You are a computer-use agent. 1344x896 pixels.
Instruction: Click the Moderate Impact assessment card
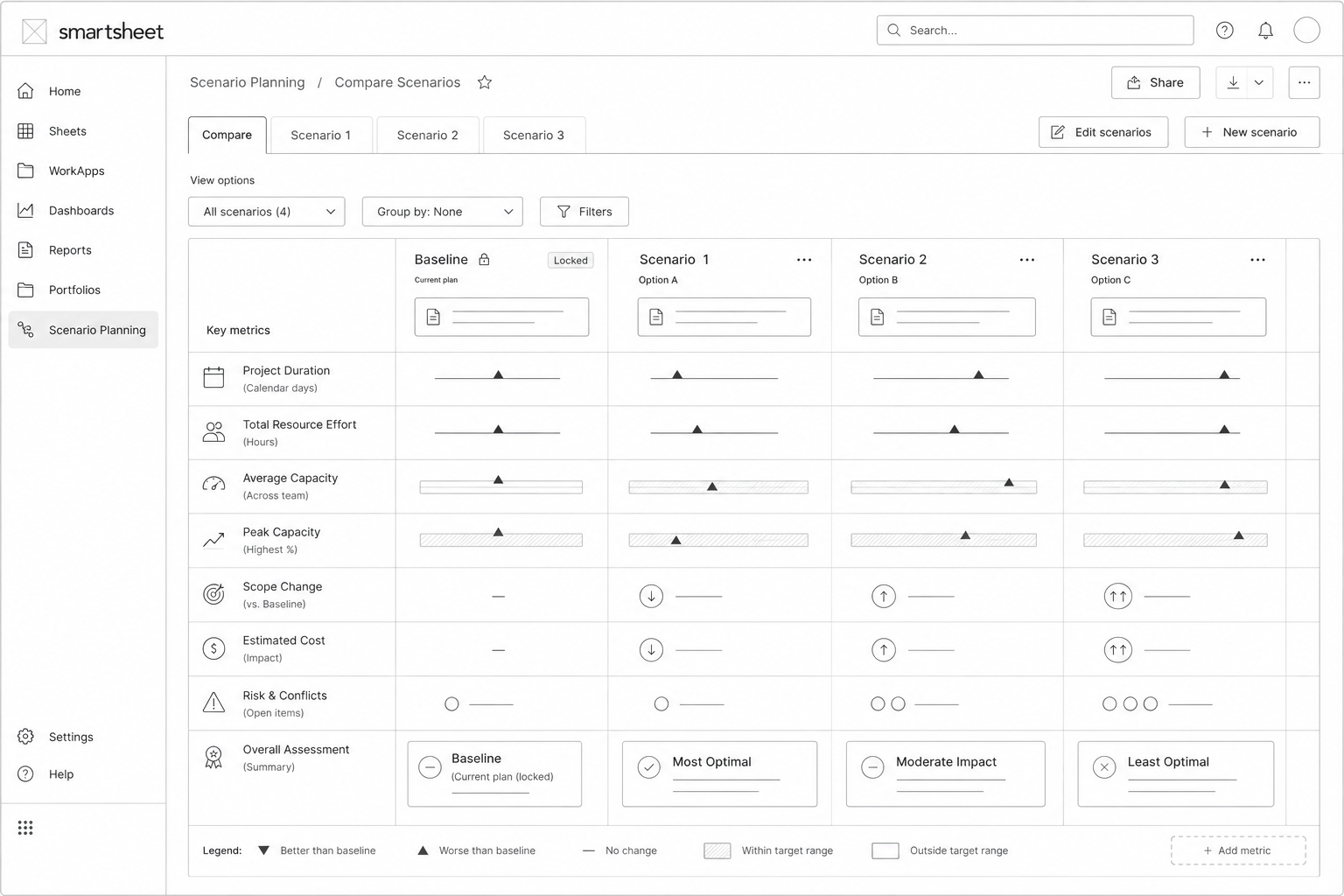[x=946, y=774]
